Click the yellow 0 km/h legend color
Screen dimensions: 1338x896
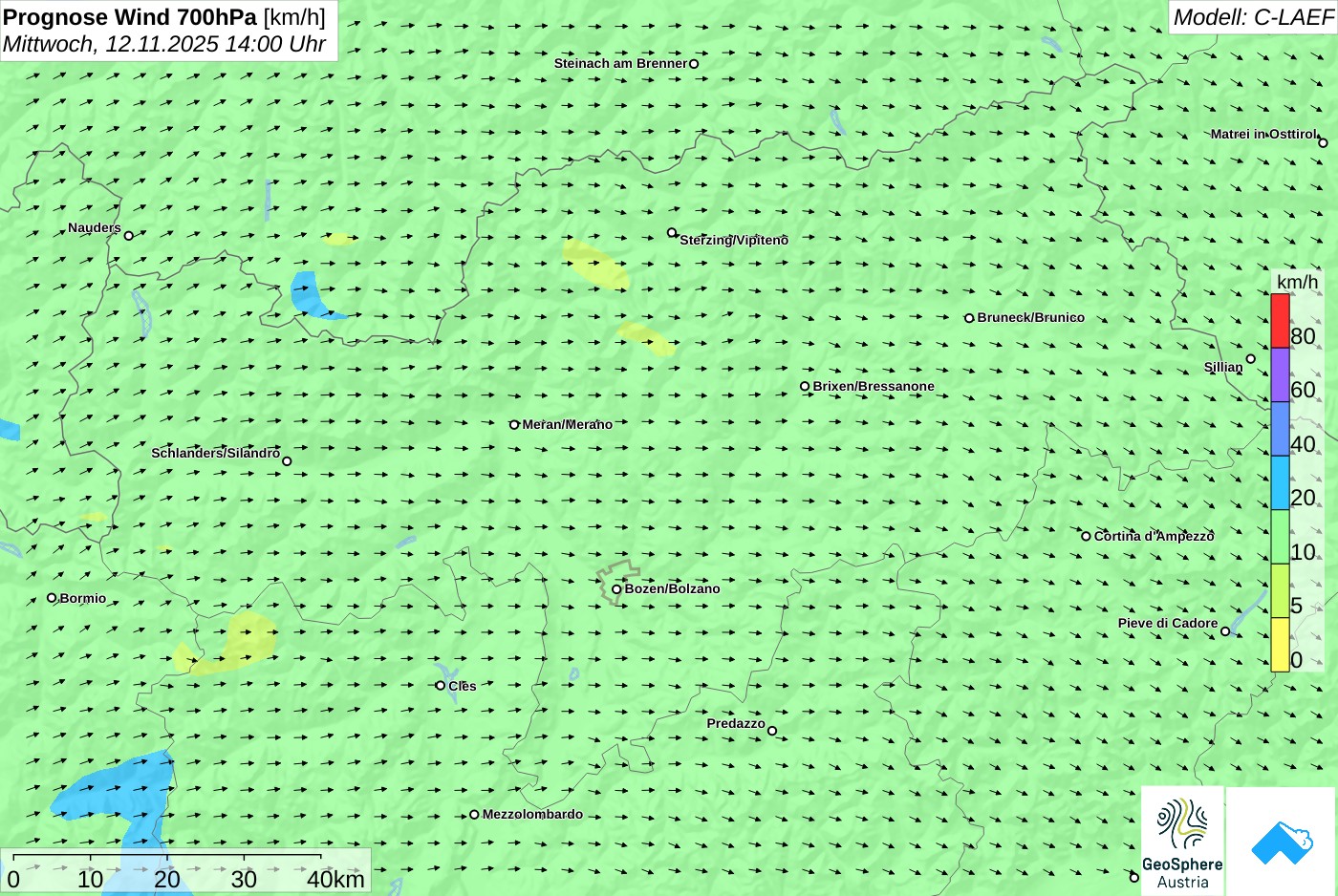1280,645
